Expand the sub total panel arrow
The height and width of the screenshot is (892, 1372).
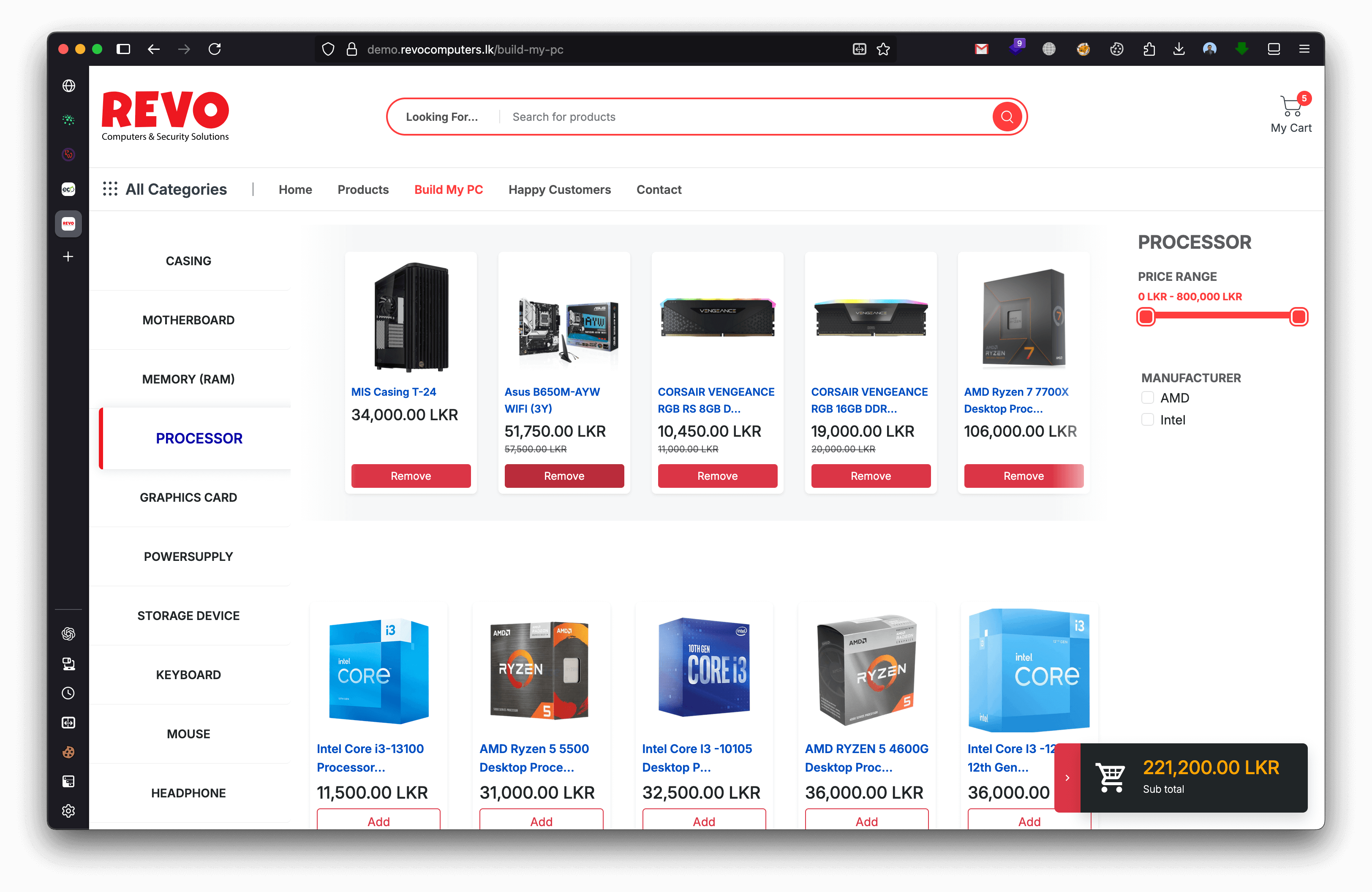pyautogui.click(x=1067, y=778)
